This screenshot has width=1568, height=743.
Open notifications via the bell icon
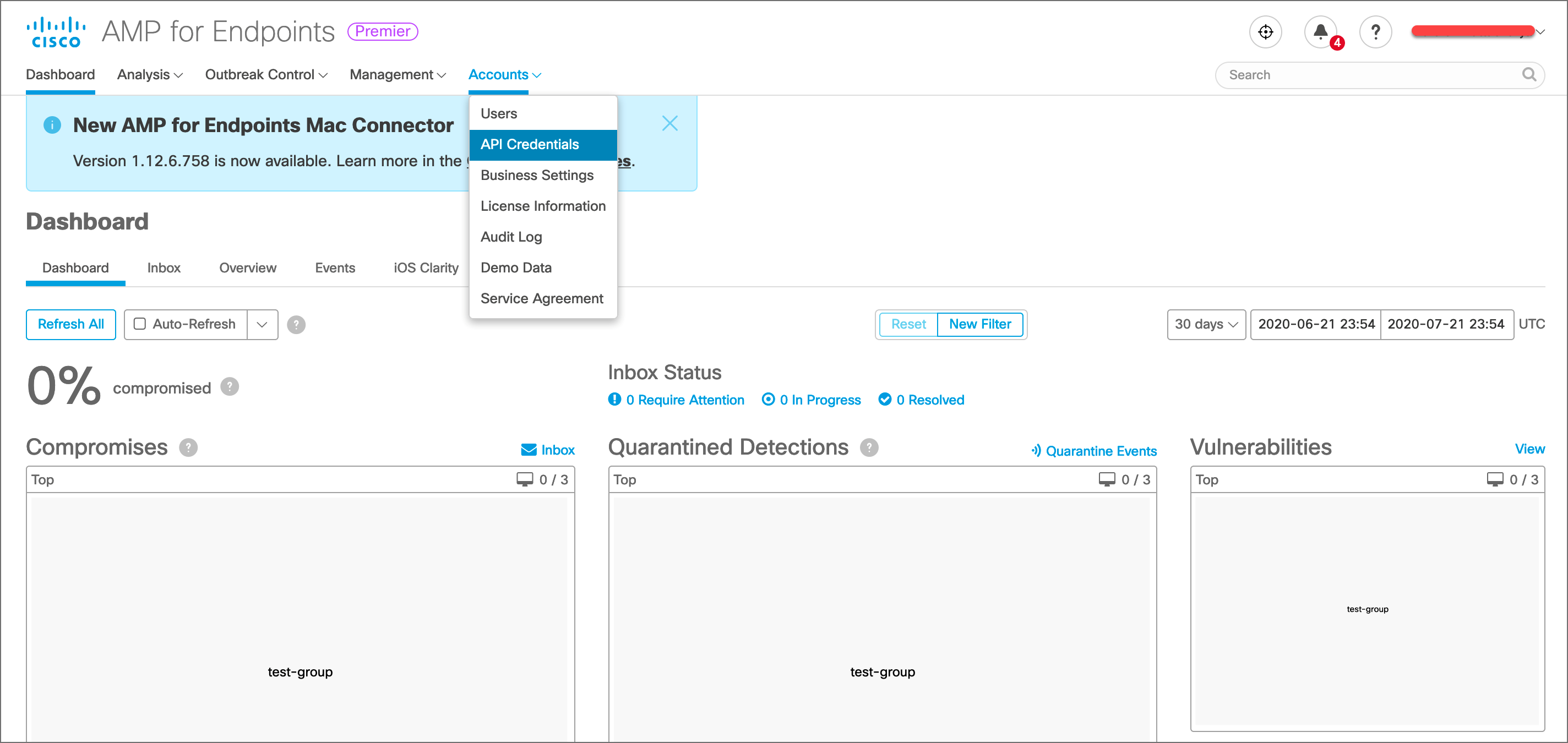[x=1320, y=31]
